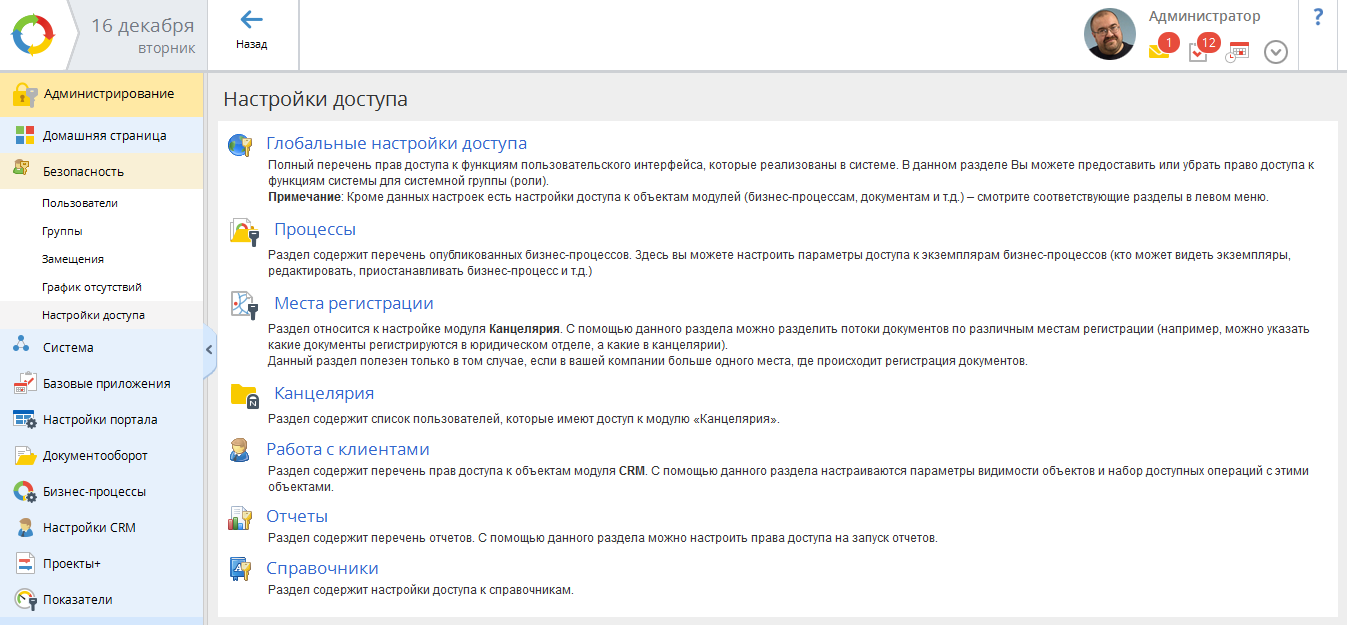The height and width of the screenshot is (625, 1347).
Task: Open tasks icon showing 12 notifications
Action: point(1199,51)
